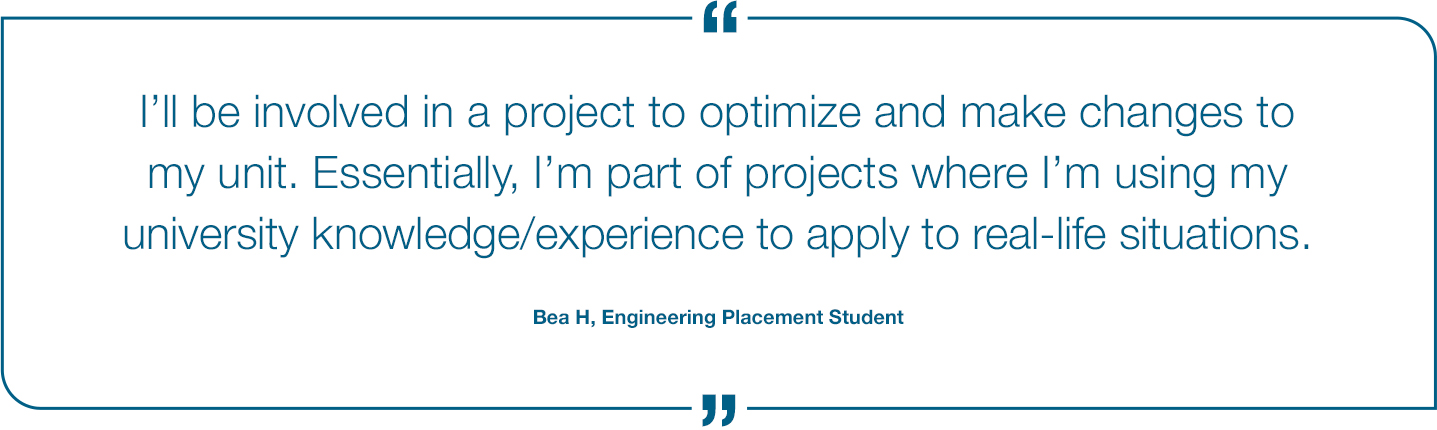This screenshot has height=430, width=1437.
Task: Click the opening quotation mark icon
Action: click(720, 17)
